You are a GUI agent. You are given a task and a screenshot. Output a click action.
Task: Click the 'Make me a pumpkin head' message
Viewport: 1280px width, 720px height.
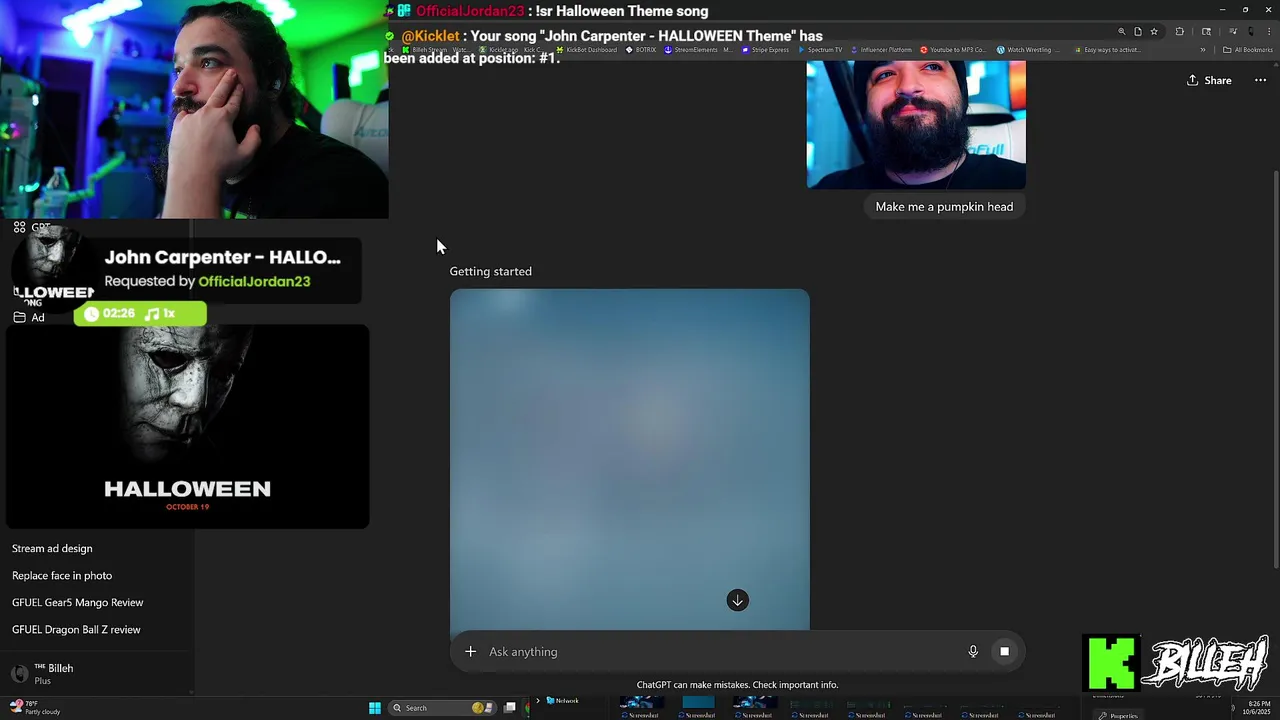pyautogui.click(x=944, y=207)
